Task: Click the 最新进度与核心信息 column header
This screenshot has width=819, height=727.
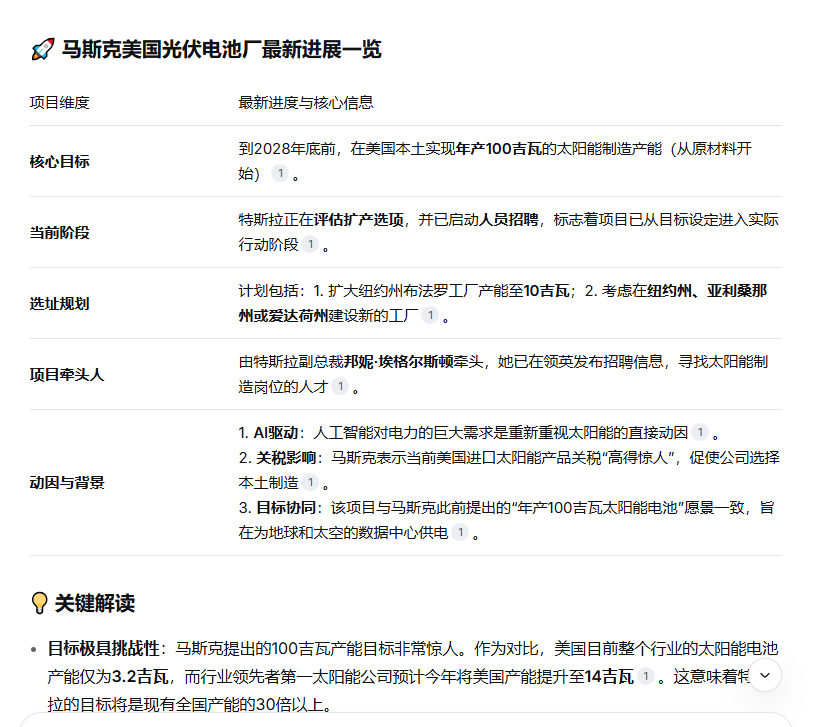Action: point(306,103)
